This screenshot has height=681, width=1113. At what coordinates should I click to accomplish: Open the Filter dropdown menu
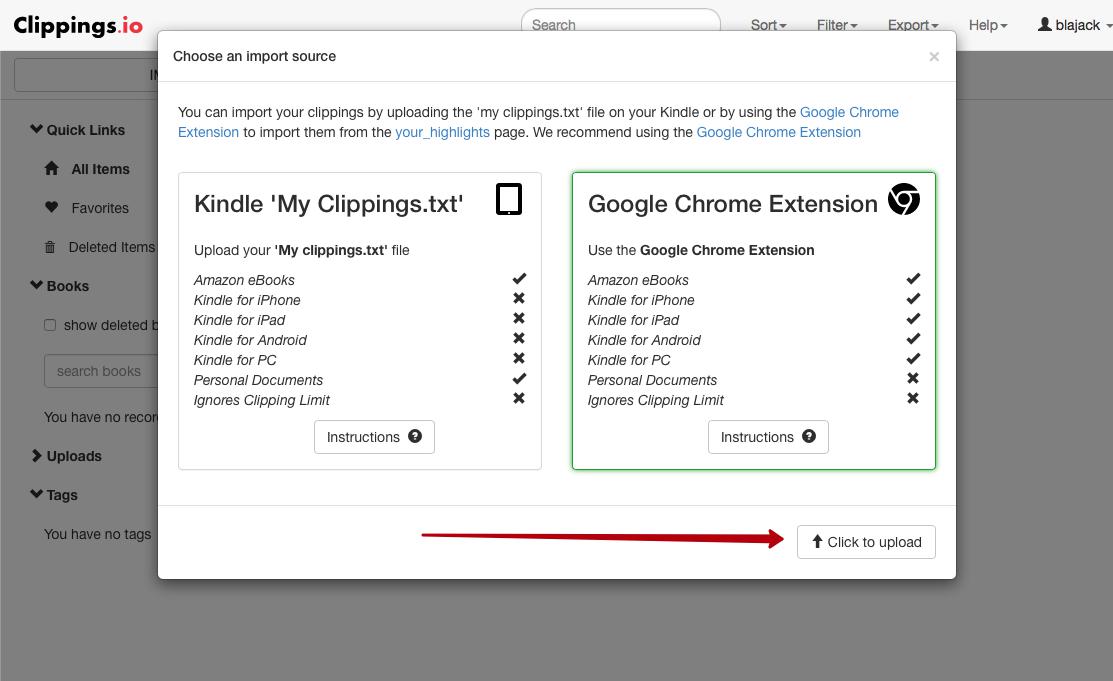(x=836, y=25)
